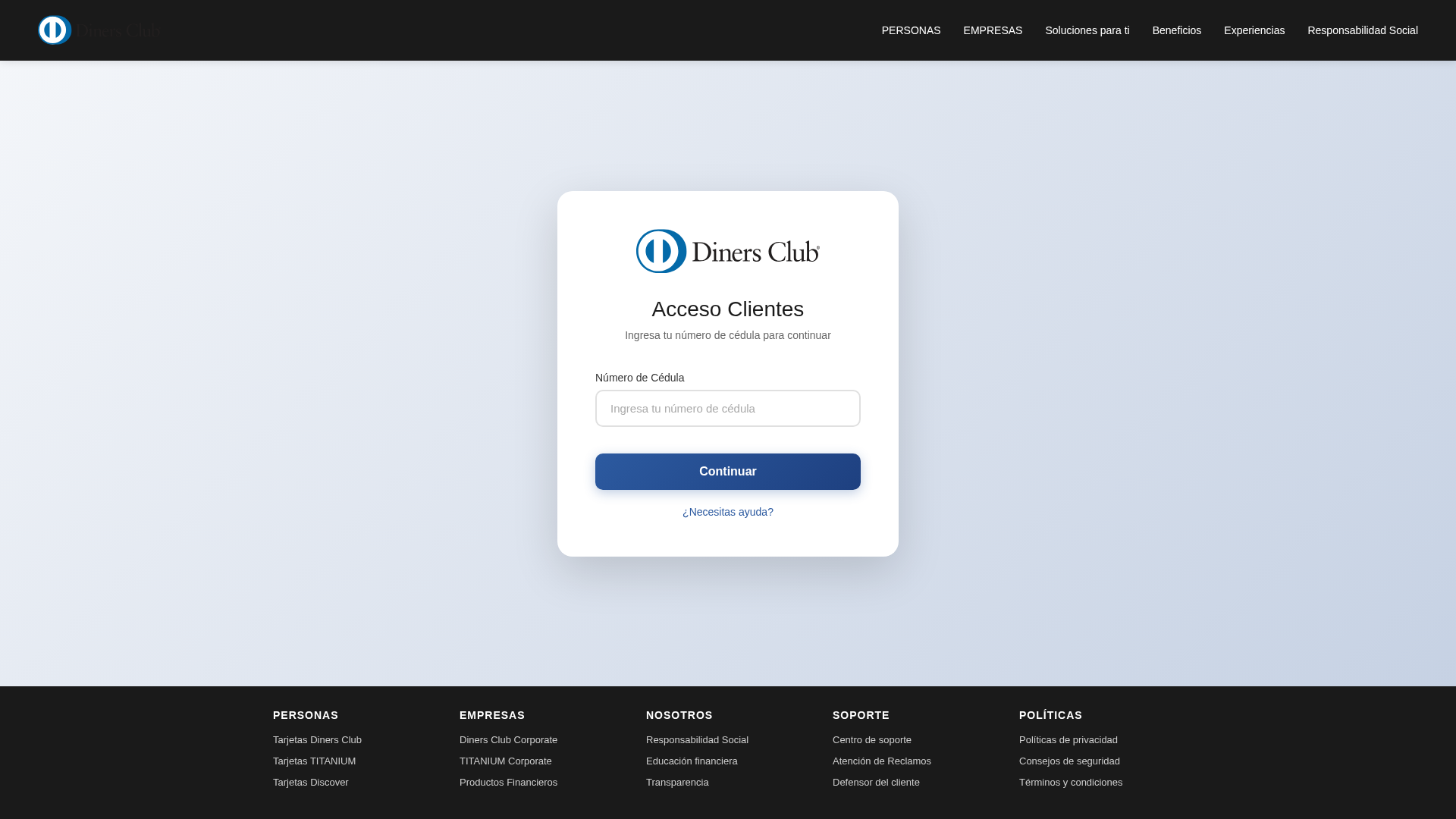Open Productos Financieros footer link
Viewport: 1456px width, 819px height.
click(x=508, y=782)
